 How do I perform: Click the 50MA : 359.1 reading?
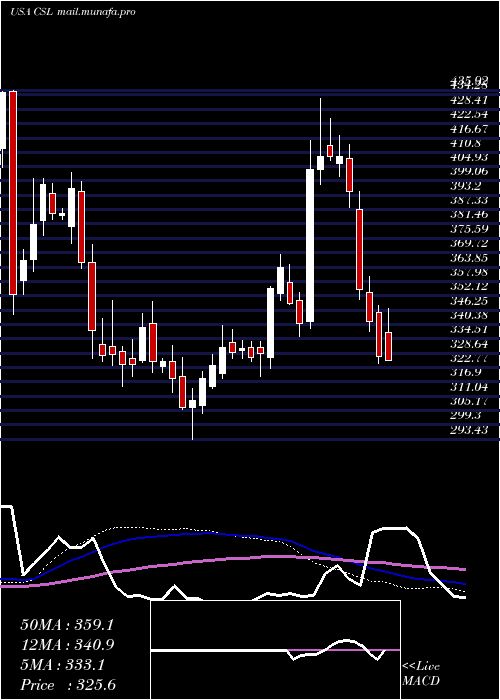(x=67, y=625)
